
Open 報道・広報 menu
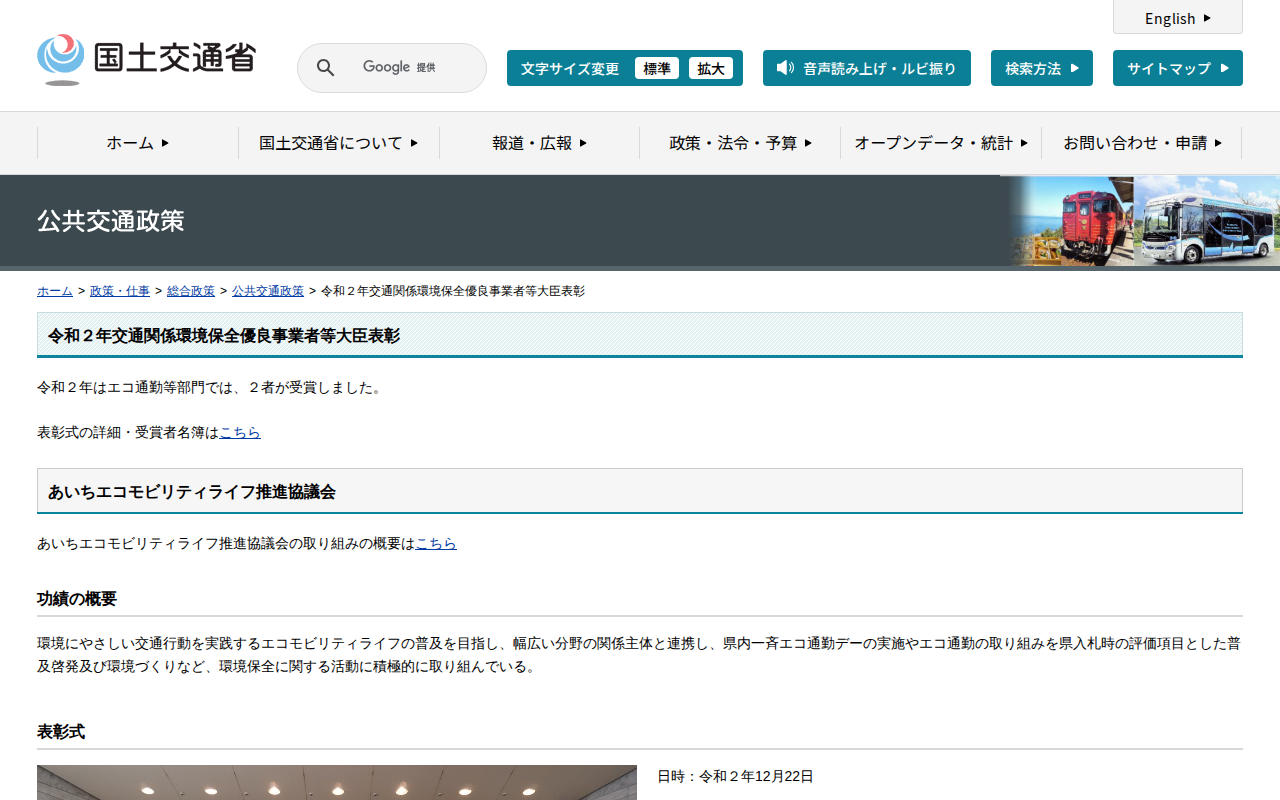pos(540,143)
